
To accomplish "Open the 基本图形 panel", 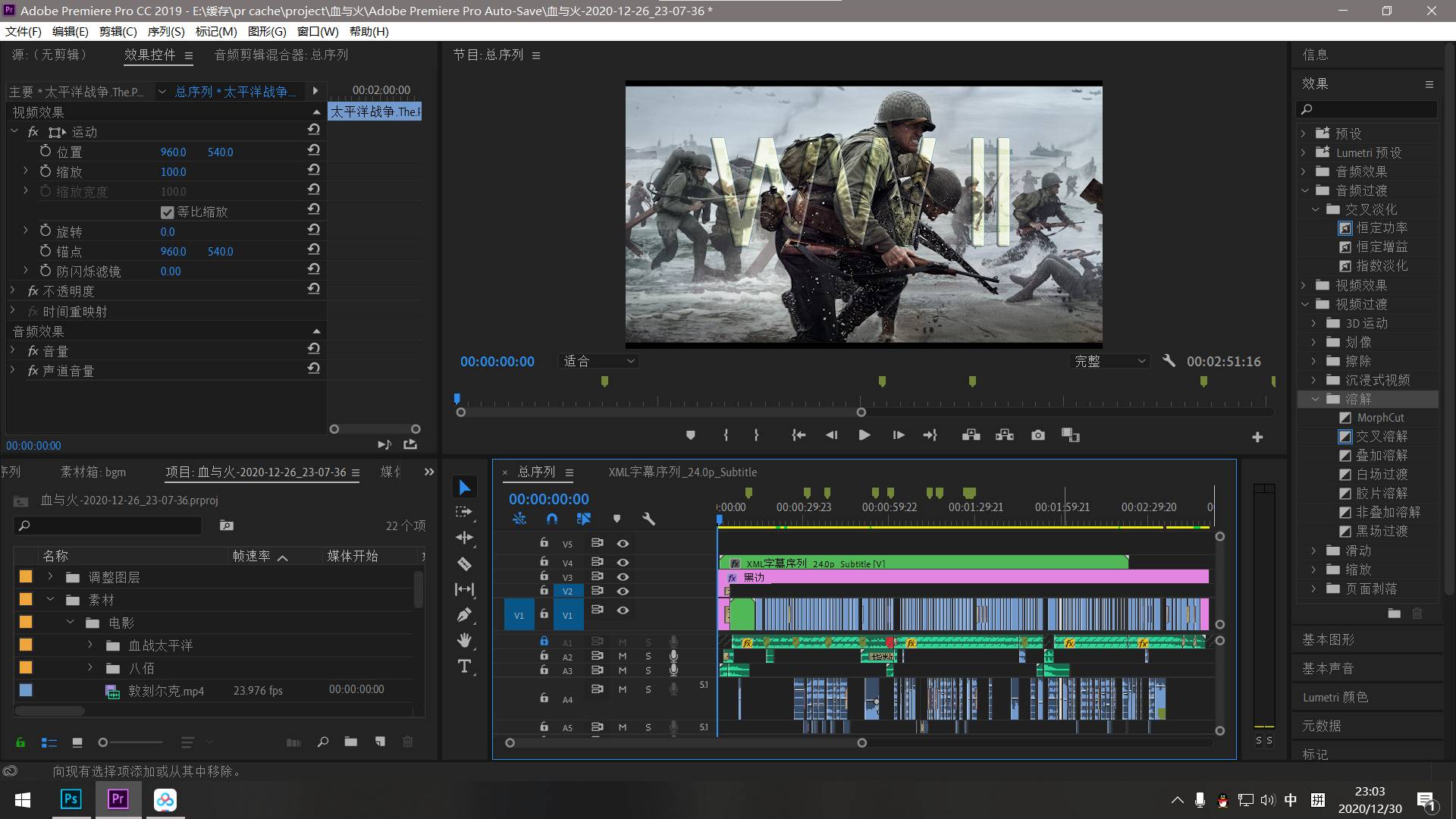I will 1328,639.
